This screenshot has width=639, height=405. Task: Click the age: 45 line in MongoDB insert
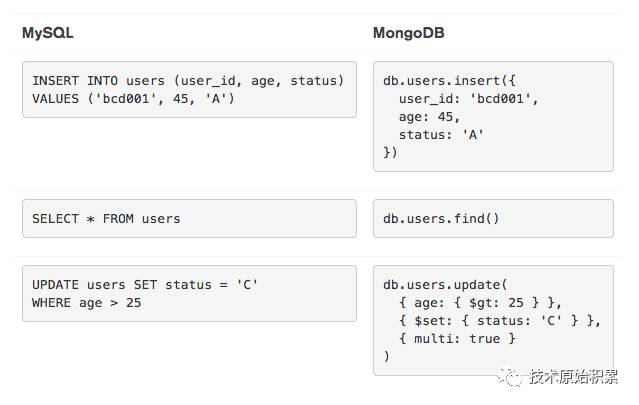(x=430, y=116)
